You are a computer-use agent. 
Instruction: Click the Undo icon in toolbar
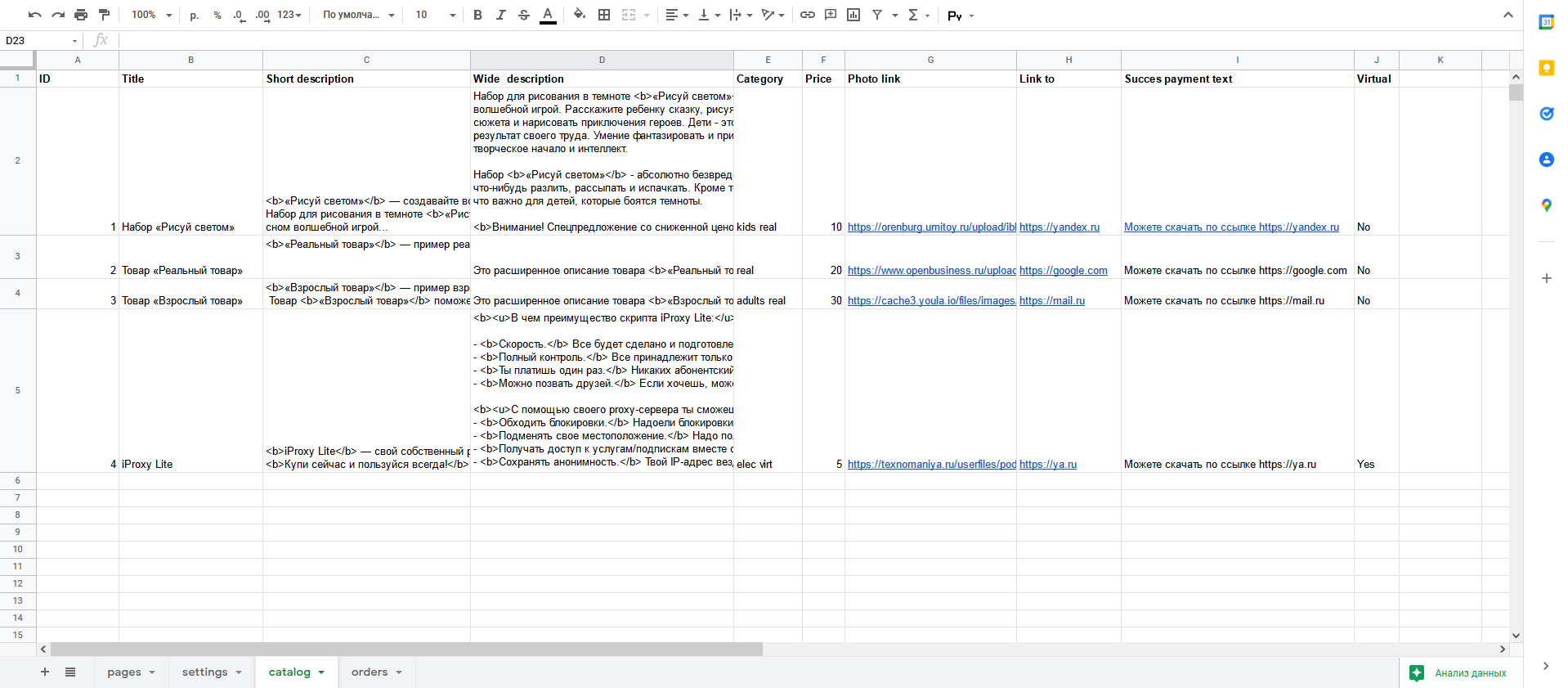point(34,15)
